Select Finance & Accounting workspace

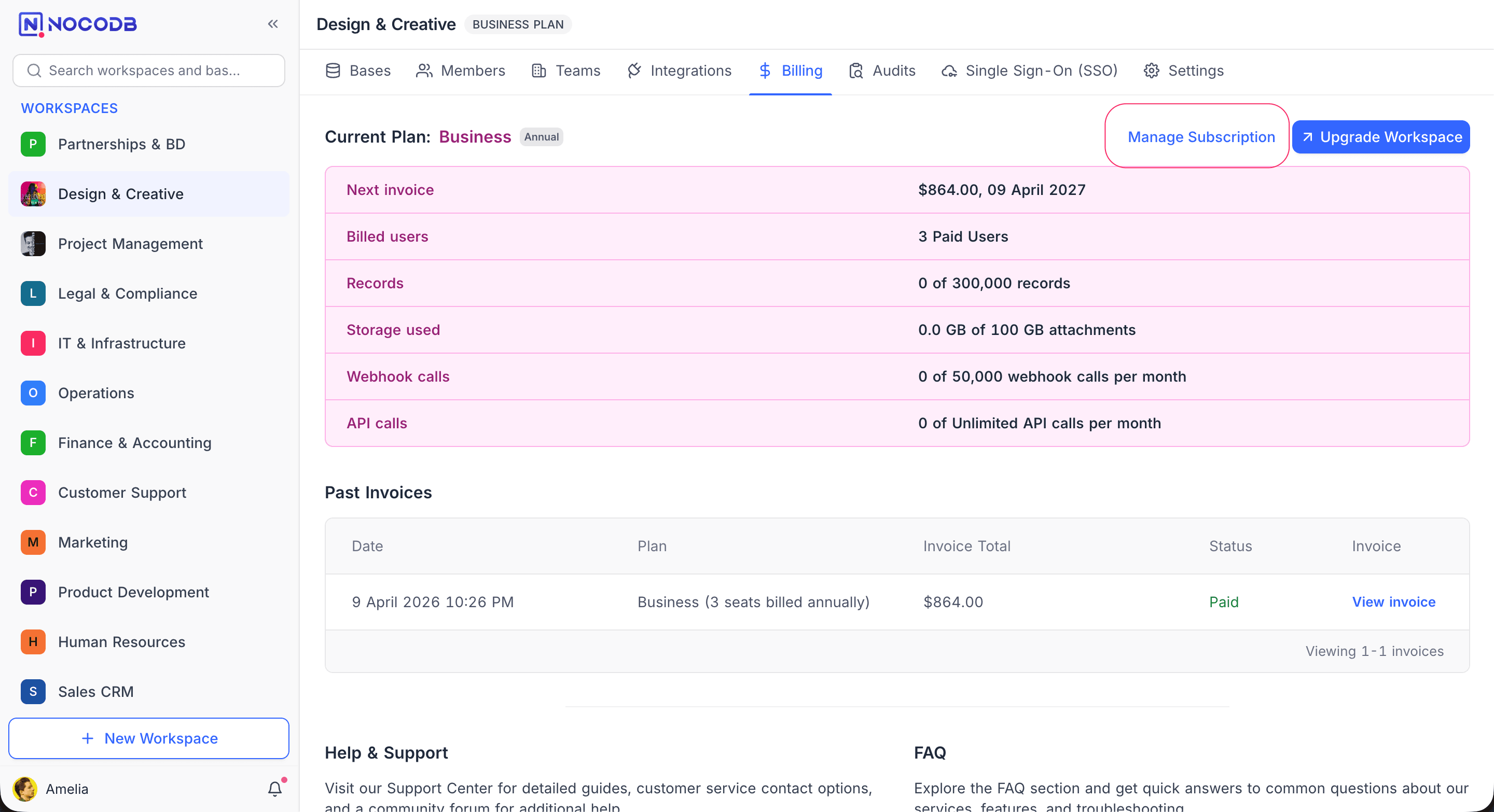(x=134, y=443)
